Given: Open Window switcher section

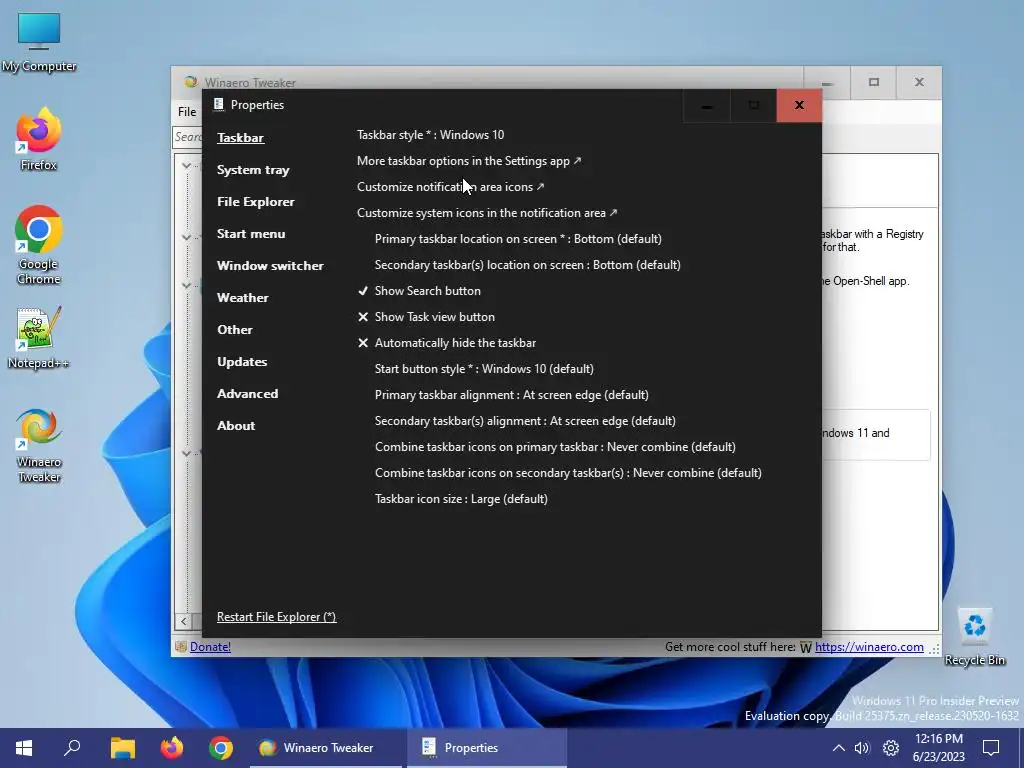Looking at the screenshot, I should pyautogui.click(x=270, y=266).
